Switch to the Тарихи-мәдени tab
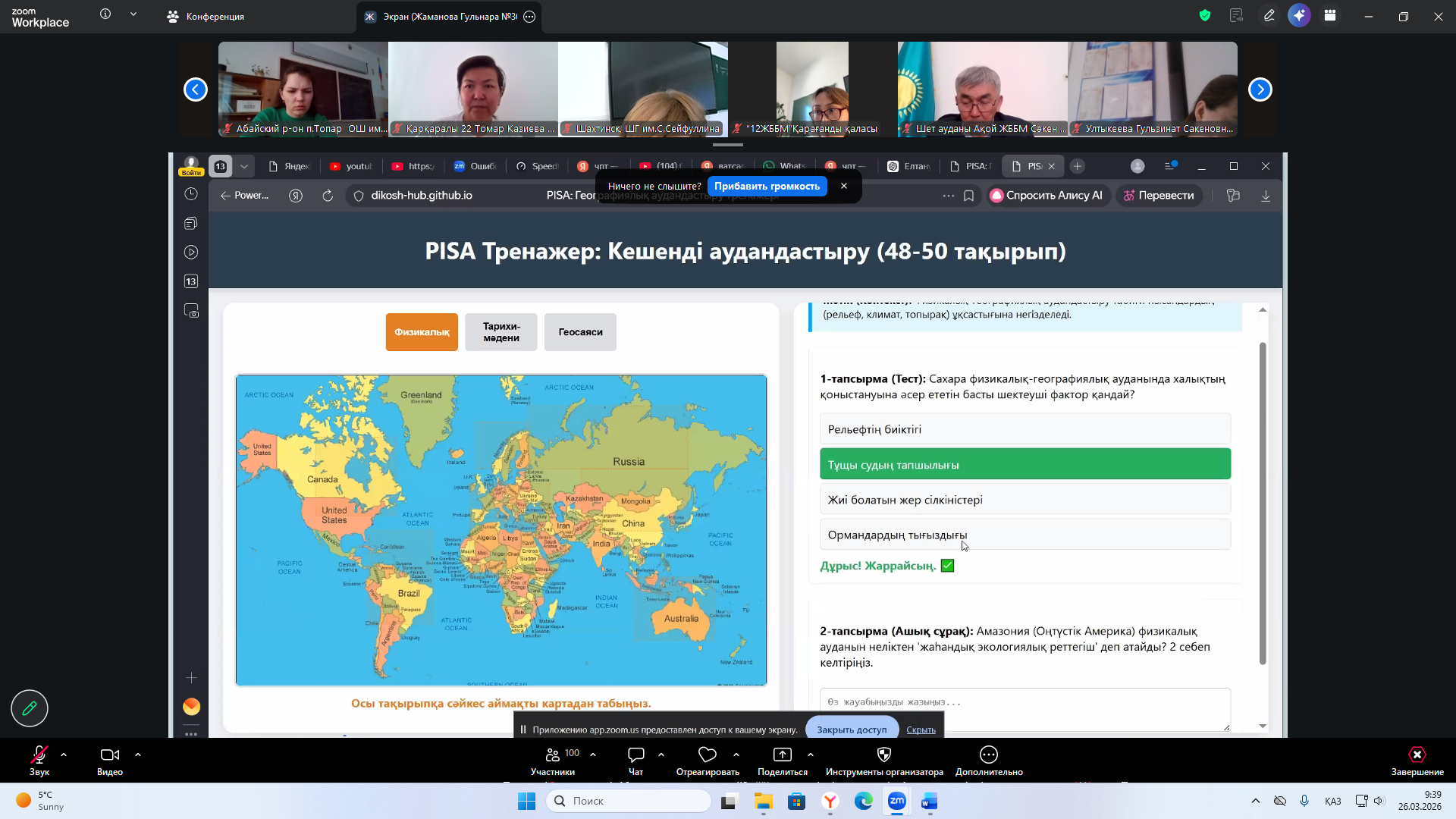The image size is (1456, 819). click(501, 332)
